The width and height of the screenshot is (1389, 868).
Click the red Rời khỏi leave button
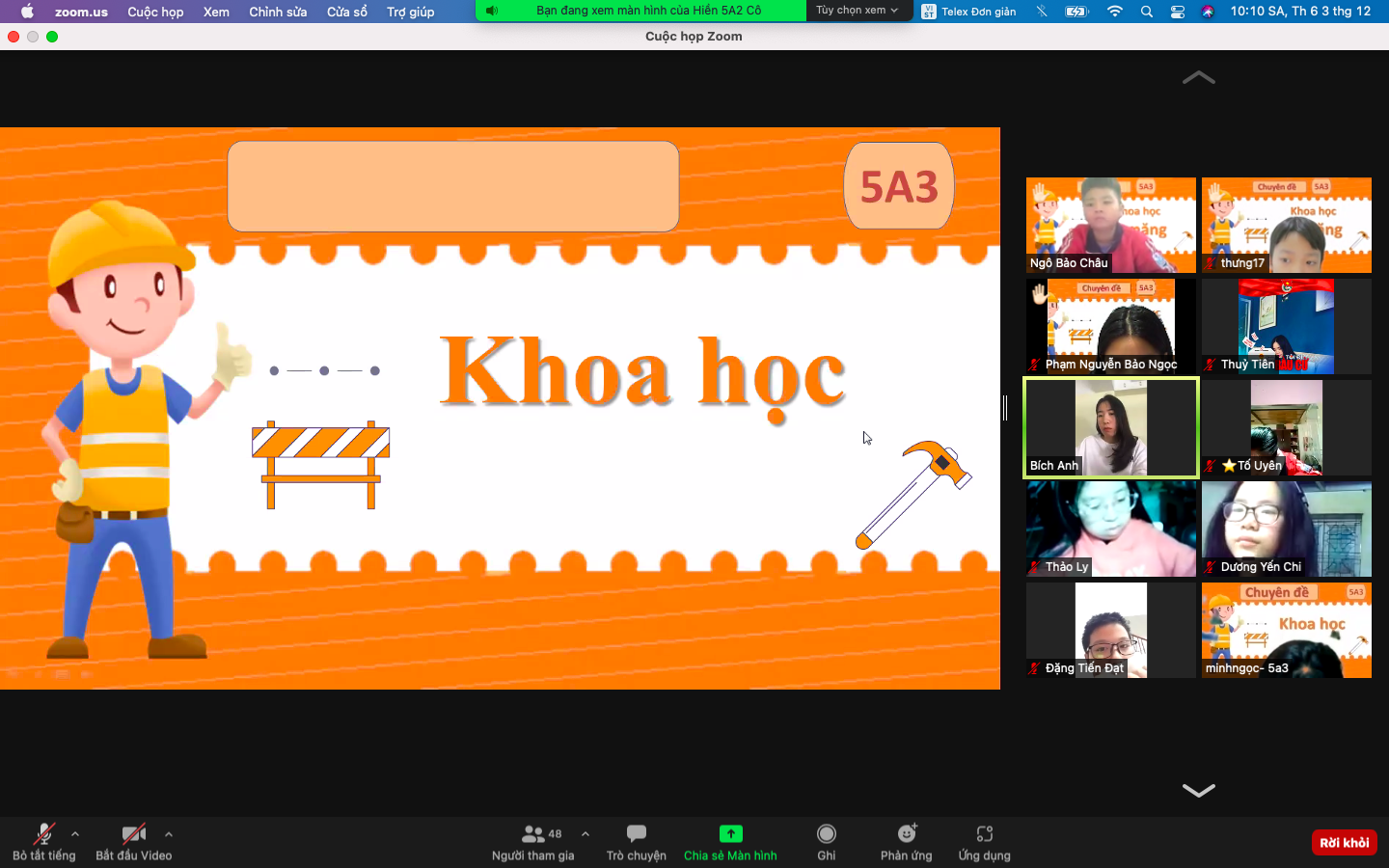(1344, 842)
